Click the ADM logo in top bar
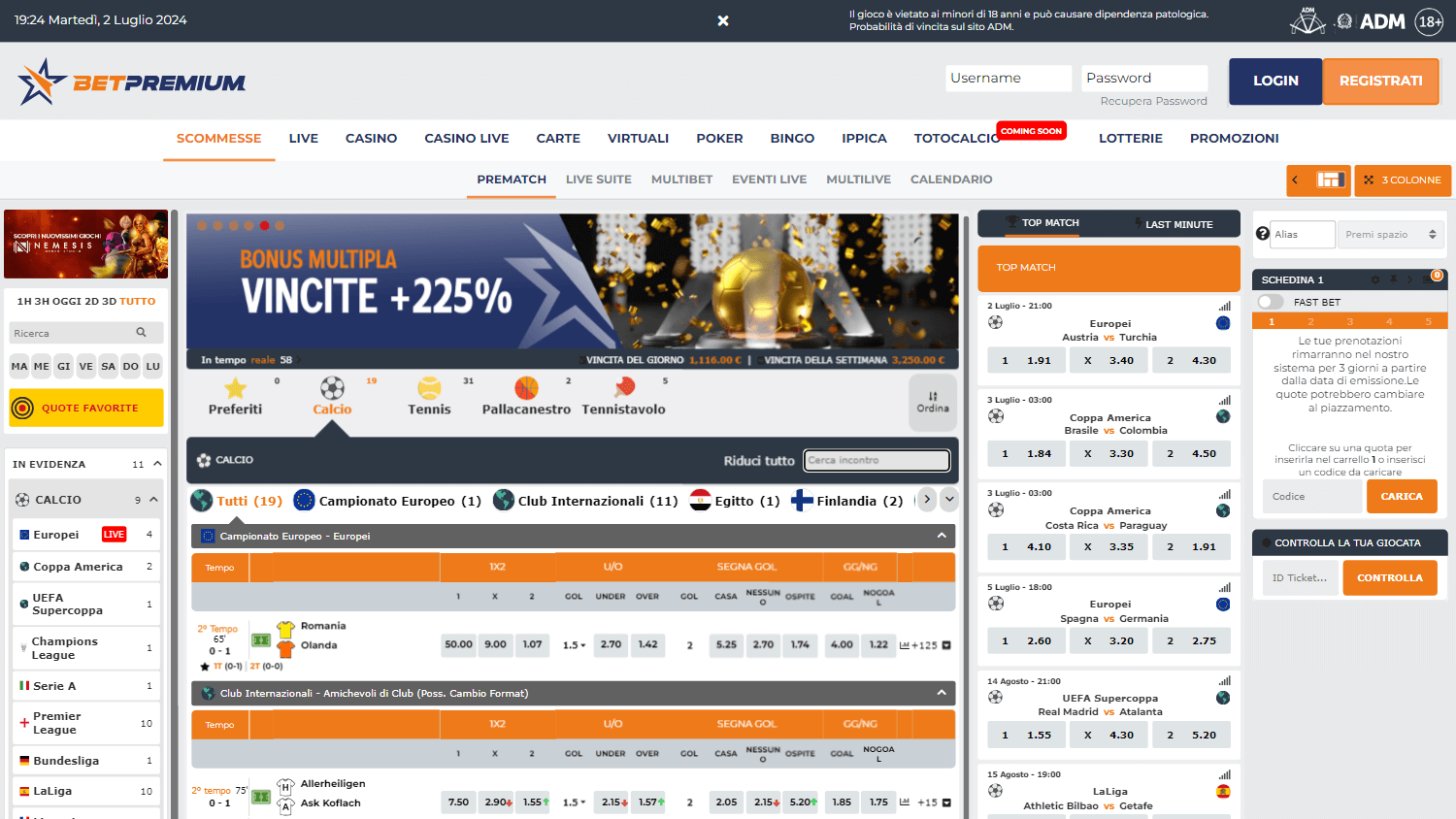Viewport: 1456px width, 819px height. 1382,20
